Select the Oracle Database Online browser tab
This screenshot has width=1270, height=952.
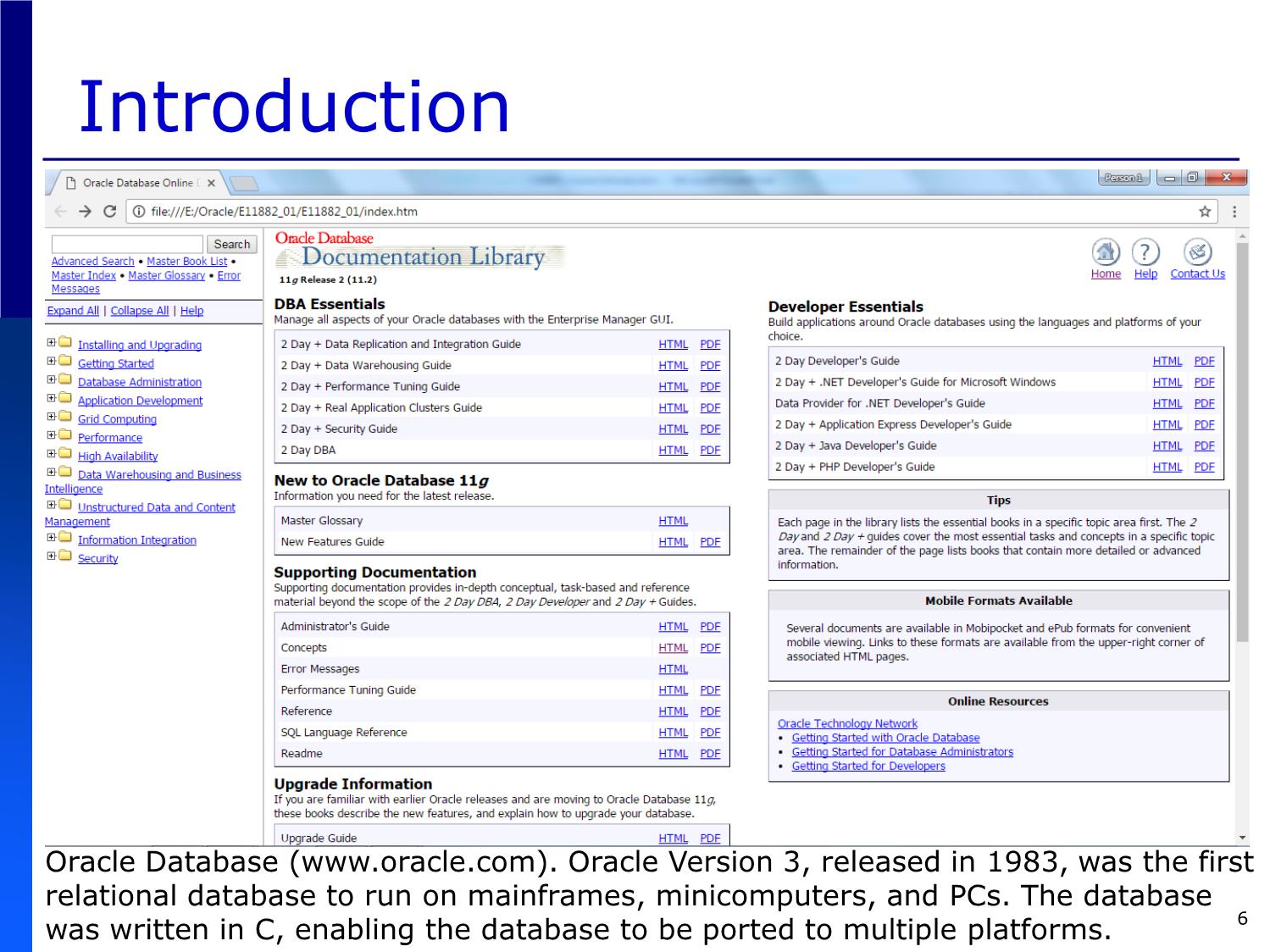[136, 183]
